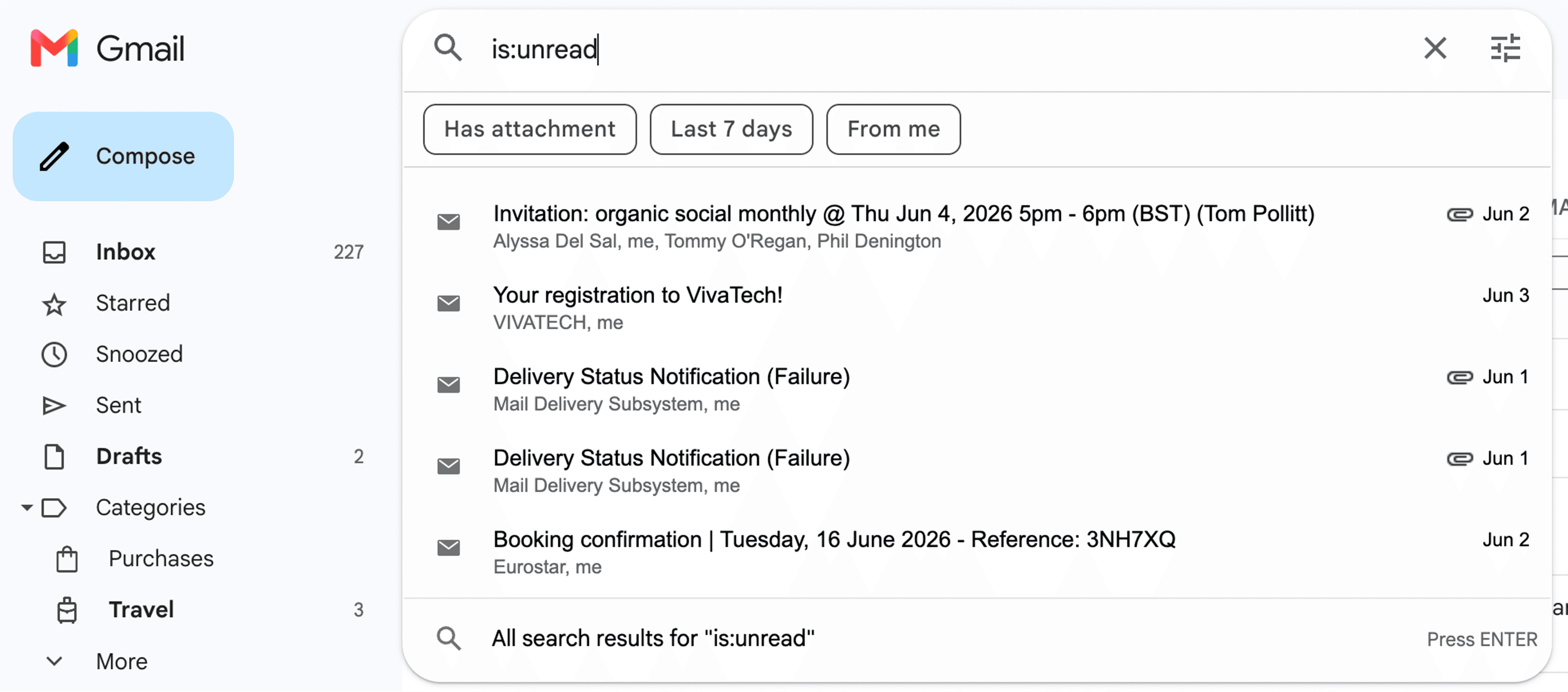Toggle the Has attachment filter chip

(530, 129)
